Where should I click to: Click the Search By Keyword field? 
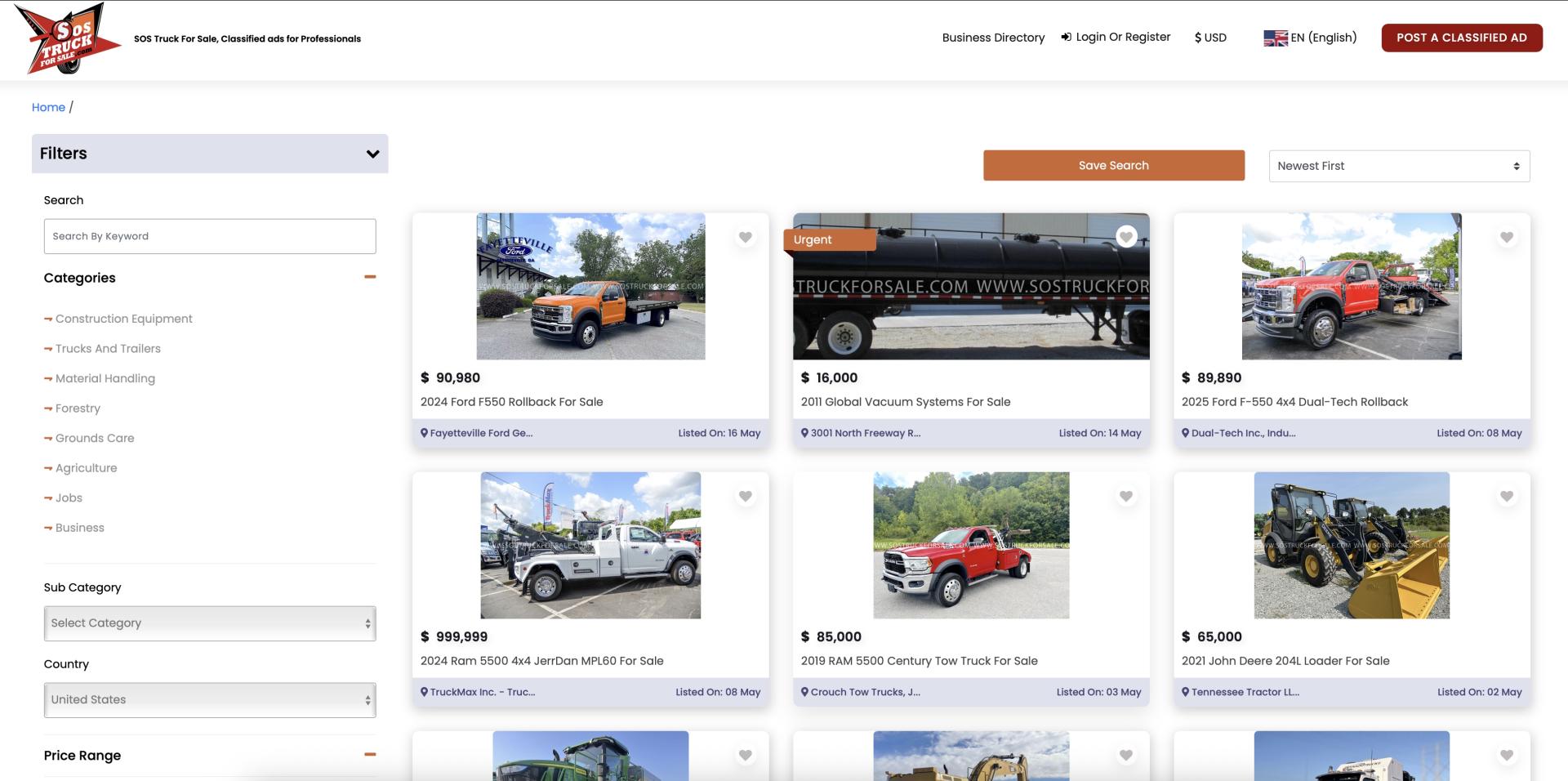click(210, 236)
